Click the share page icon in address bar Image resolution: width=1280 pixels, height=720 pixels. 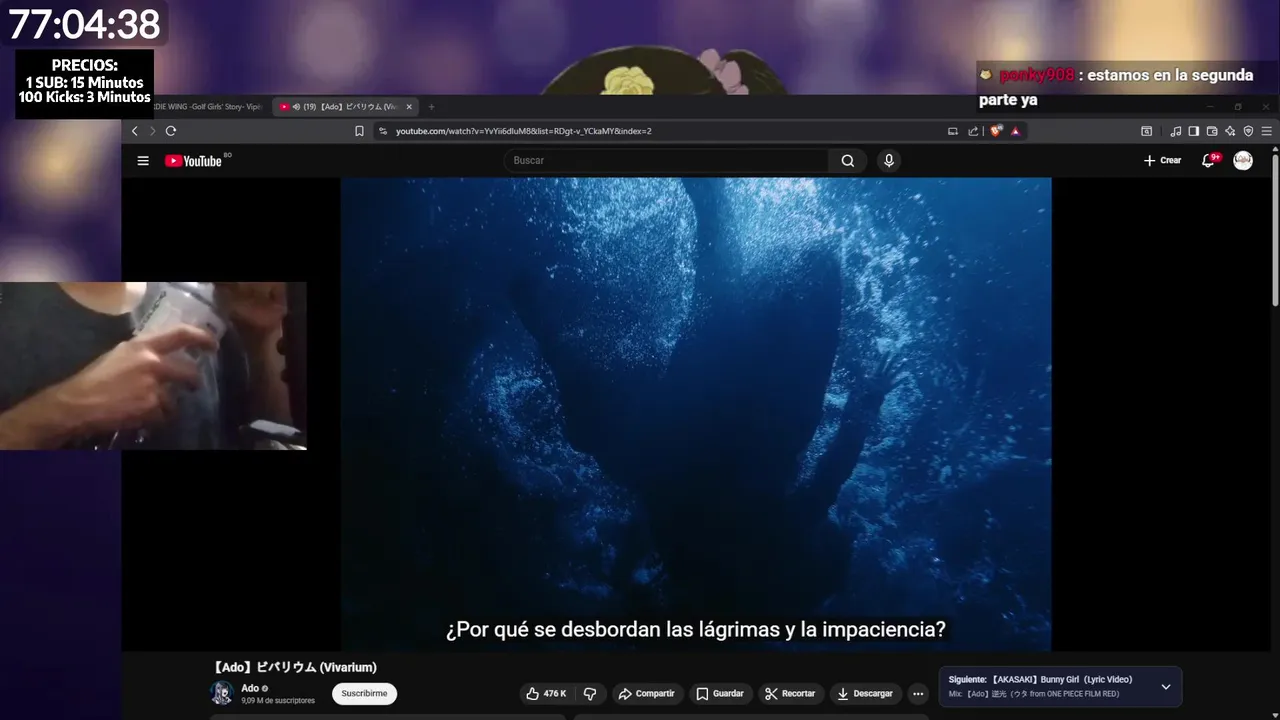click(973, 131)
